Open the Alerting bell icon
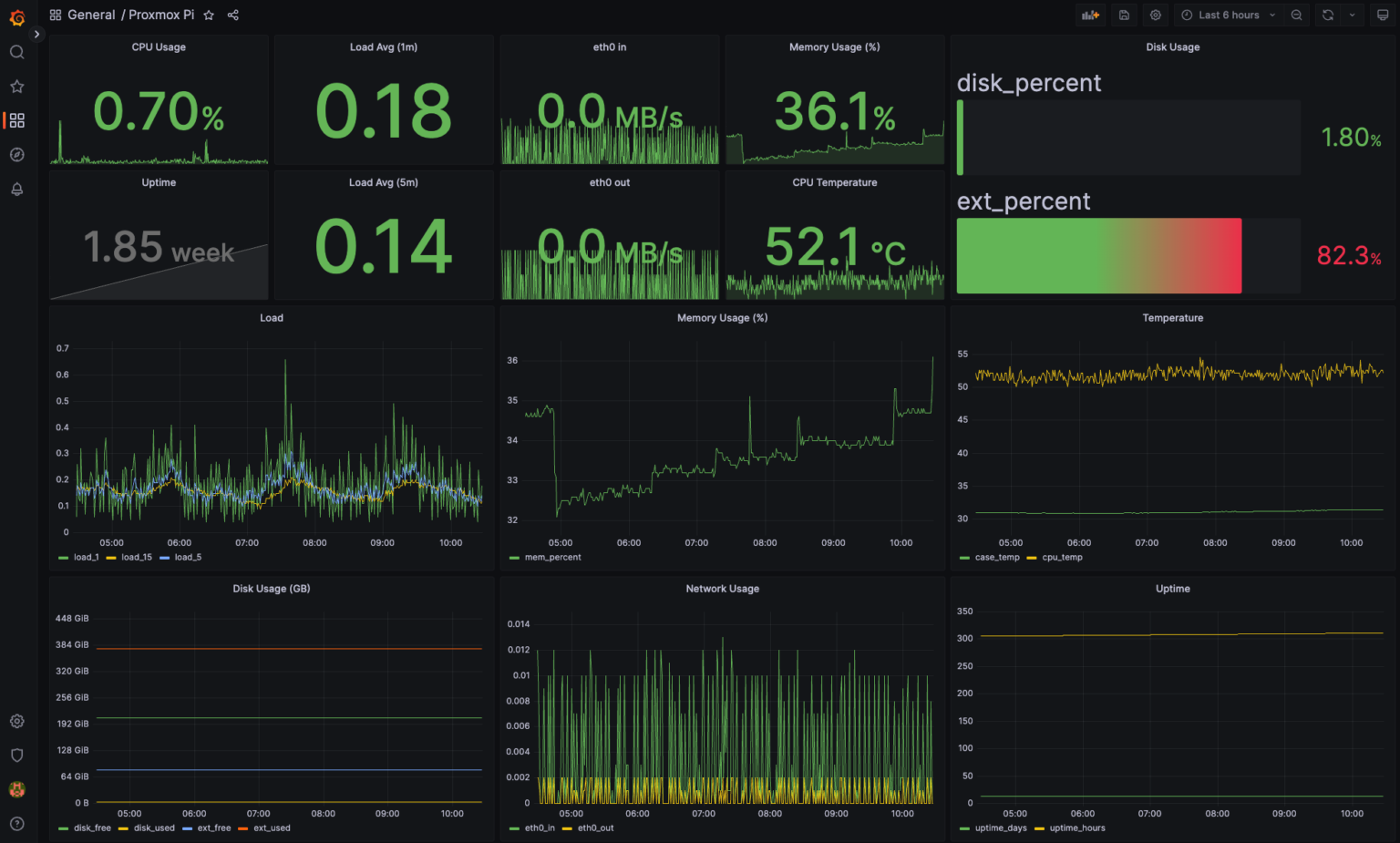This screenshot has height=843, width=1400. (16, 189)
